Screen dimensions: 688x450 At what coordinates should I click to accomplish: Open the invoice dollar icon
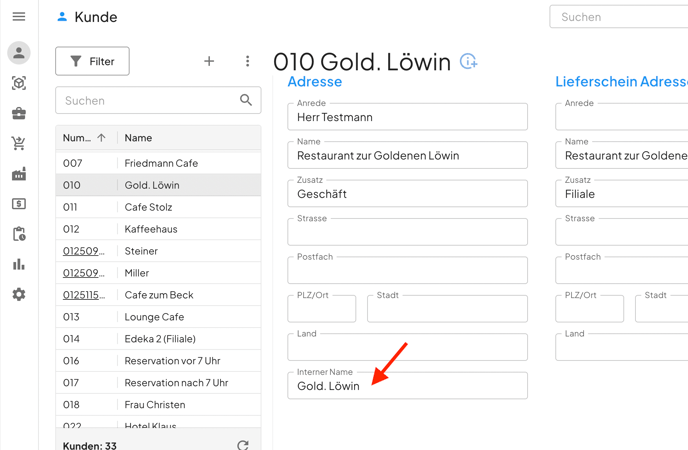coord(18,204)
